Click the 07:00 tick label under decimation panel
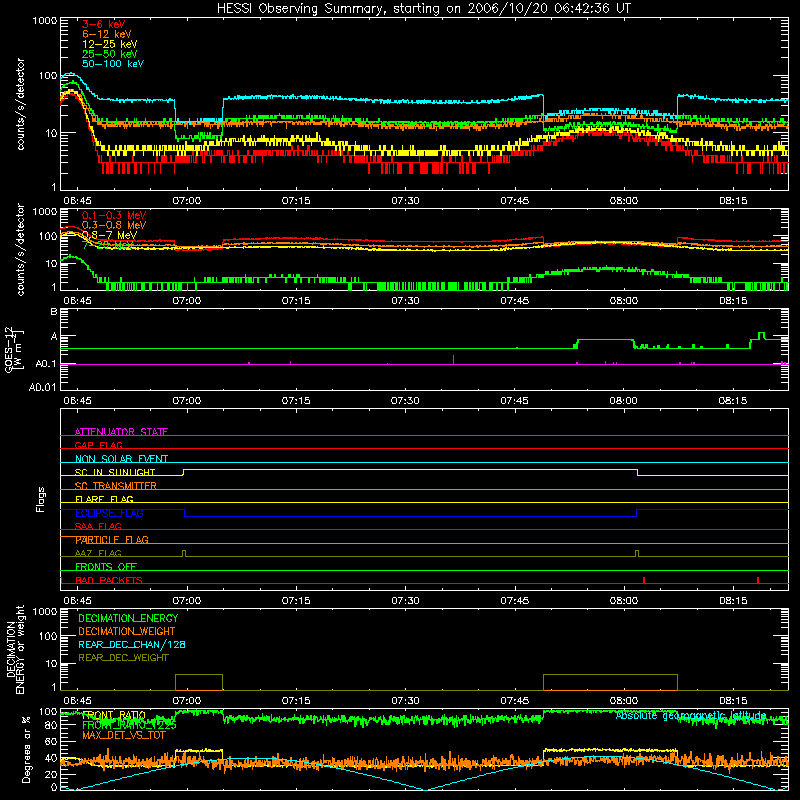 (187, 701)
